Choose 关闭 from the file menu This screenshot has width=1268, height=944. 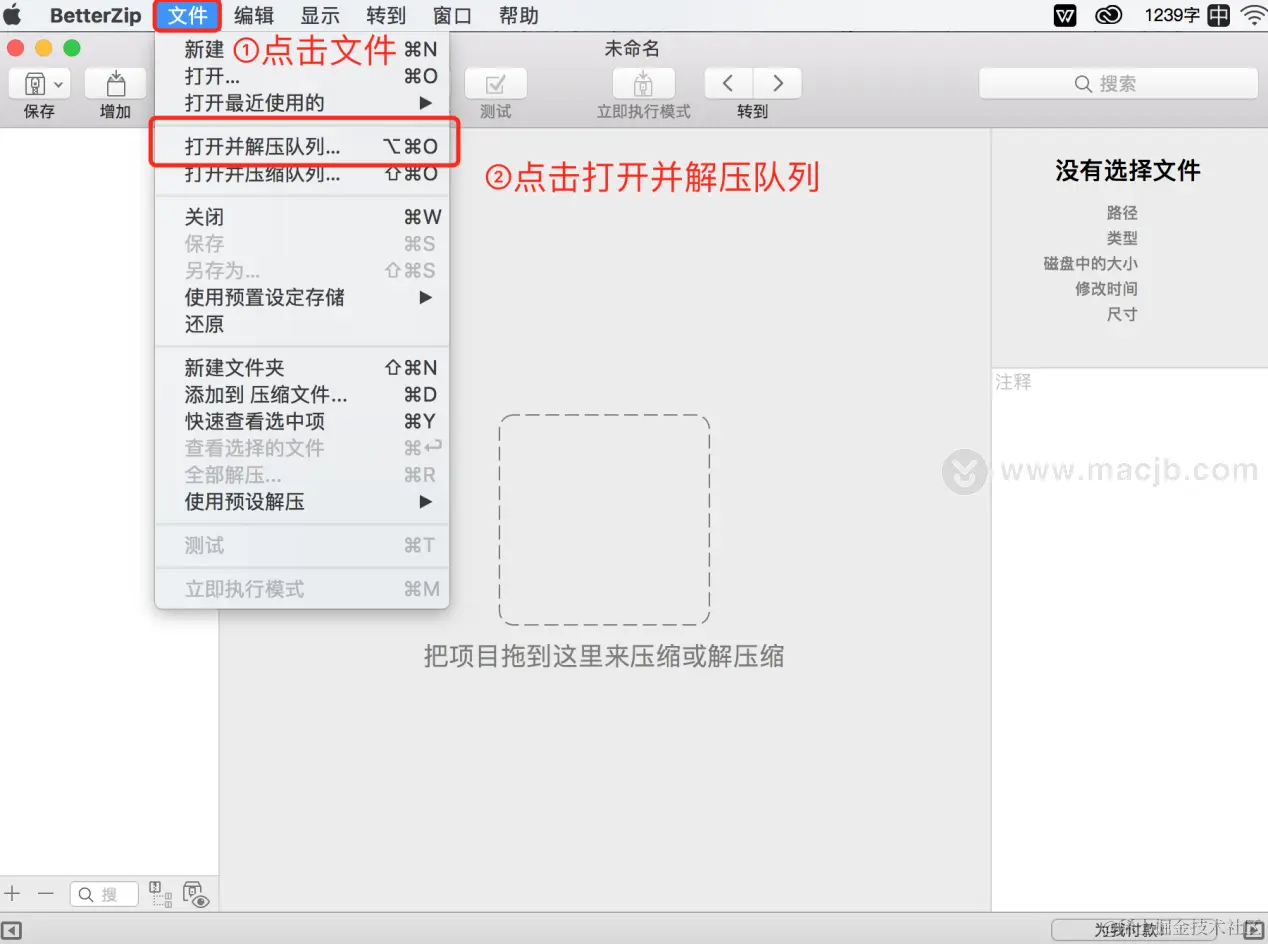(302, 217)
